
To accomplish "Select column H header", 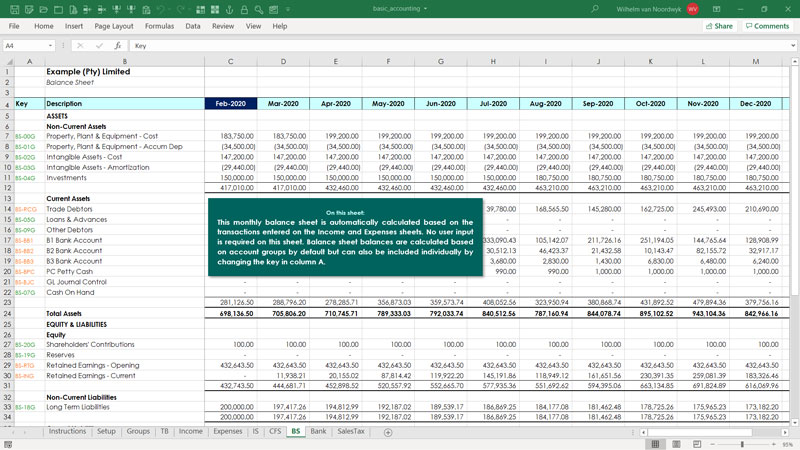I will pyautogui.click(x=493, y=61).
